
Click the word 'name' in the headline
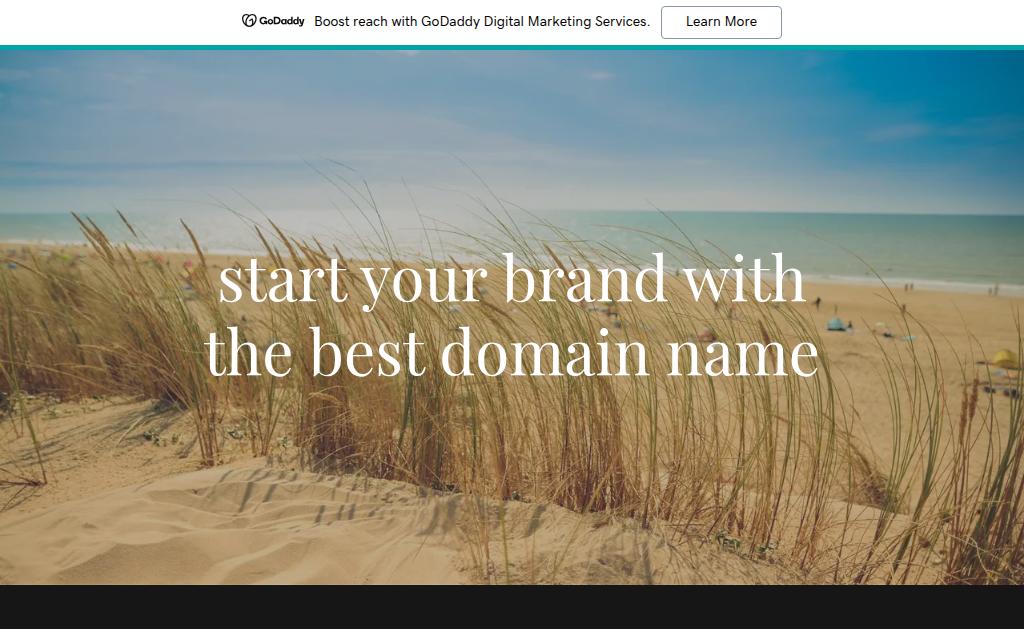743,357
